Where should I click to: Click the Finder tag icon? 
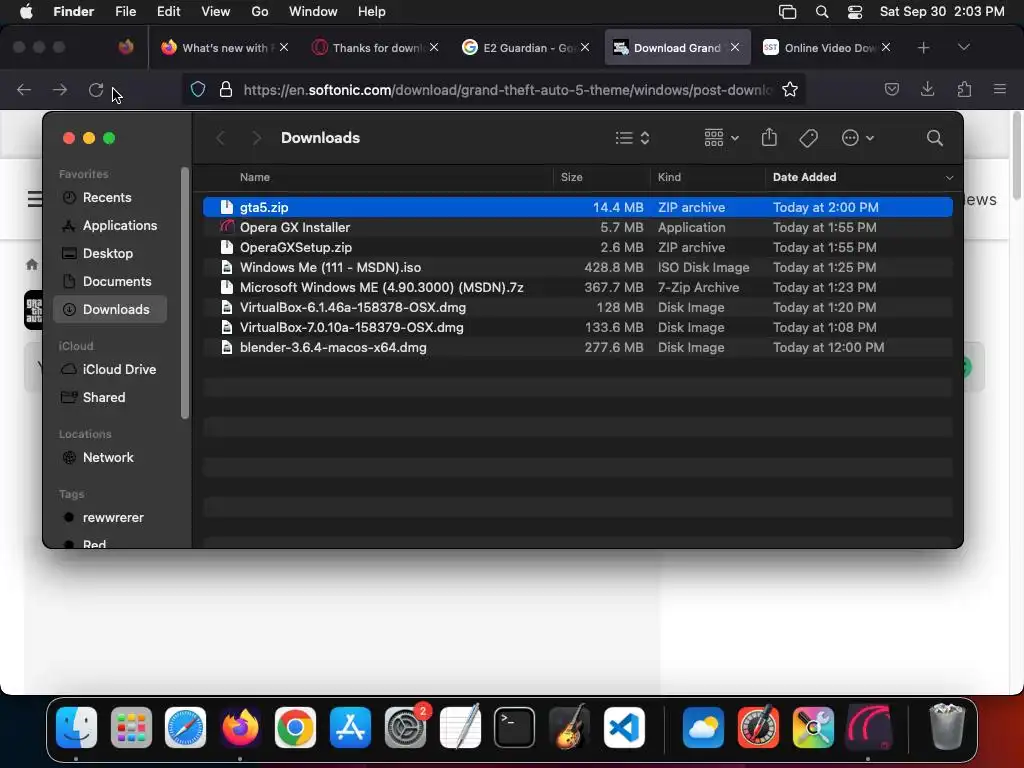click(808, 138)
